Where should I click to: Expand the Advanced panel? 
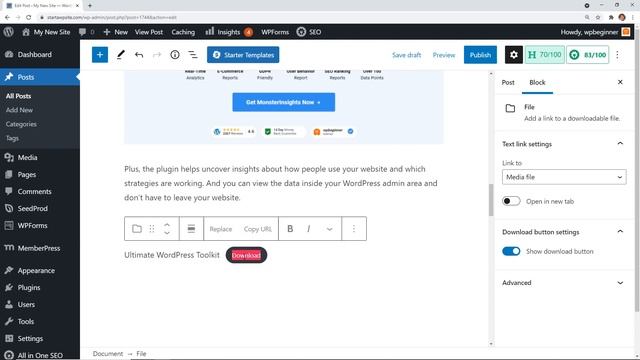563,282
